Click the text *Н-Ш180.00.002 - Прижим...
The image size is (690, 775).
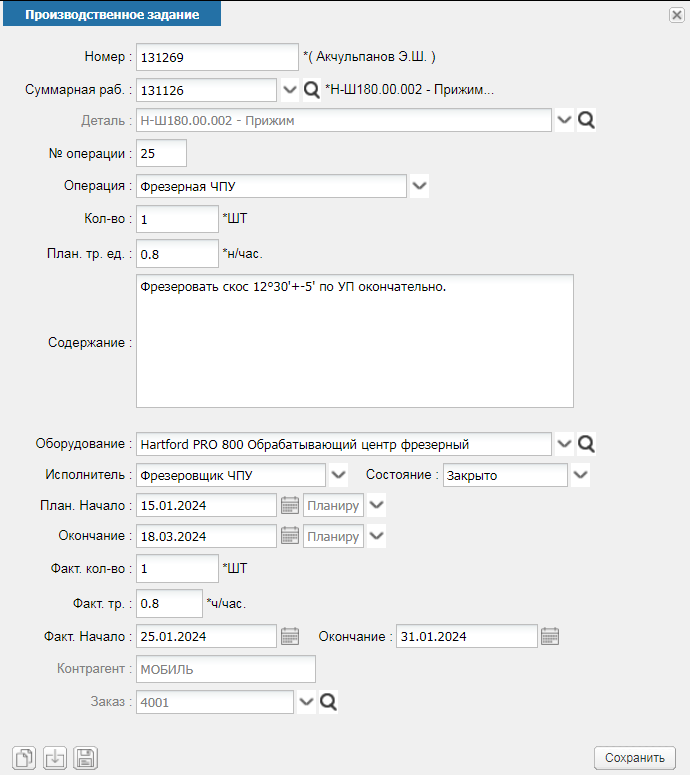click(x=409, y=89)
